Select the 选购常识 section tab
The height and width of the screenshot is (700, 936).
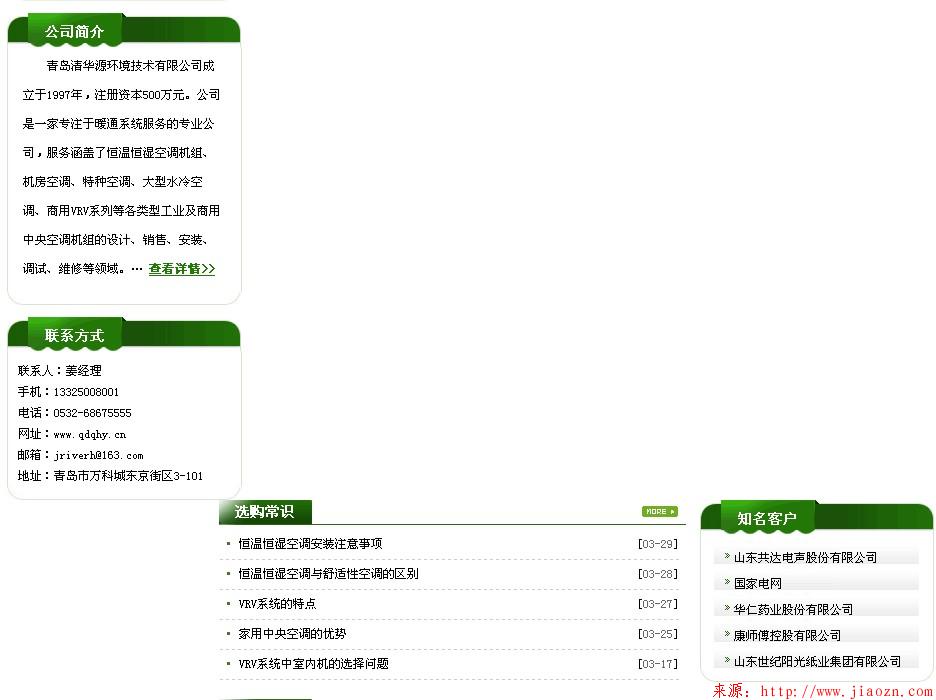point(264,510)
